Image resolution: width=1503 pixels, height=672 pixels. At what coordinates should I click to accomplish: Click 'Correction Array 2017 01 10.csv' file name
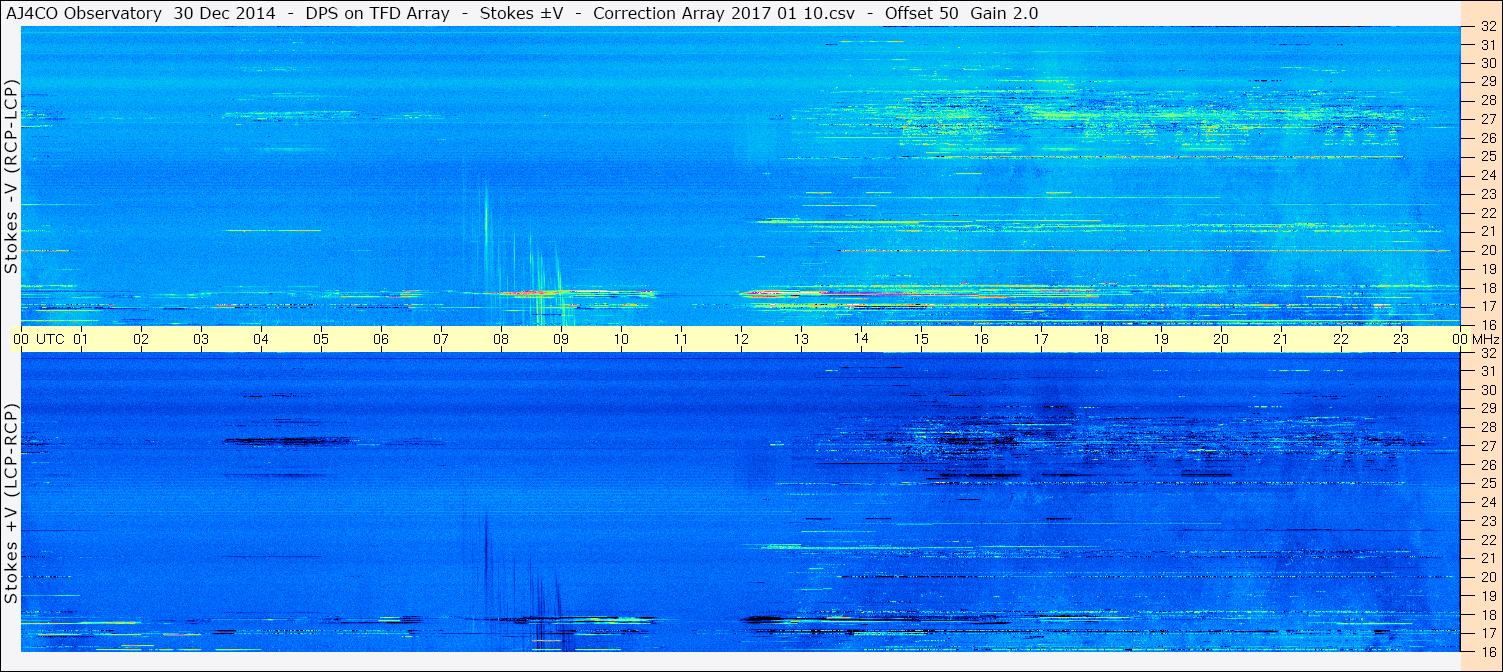pyautogui.click(x=724, y=13)
